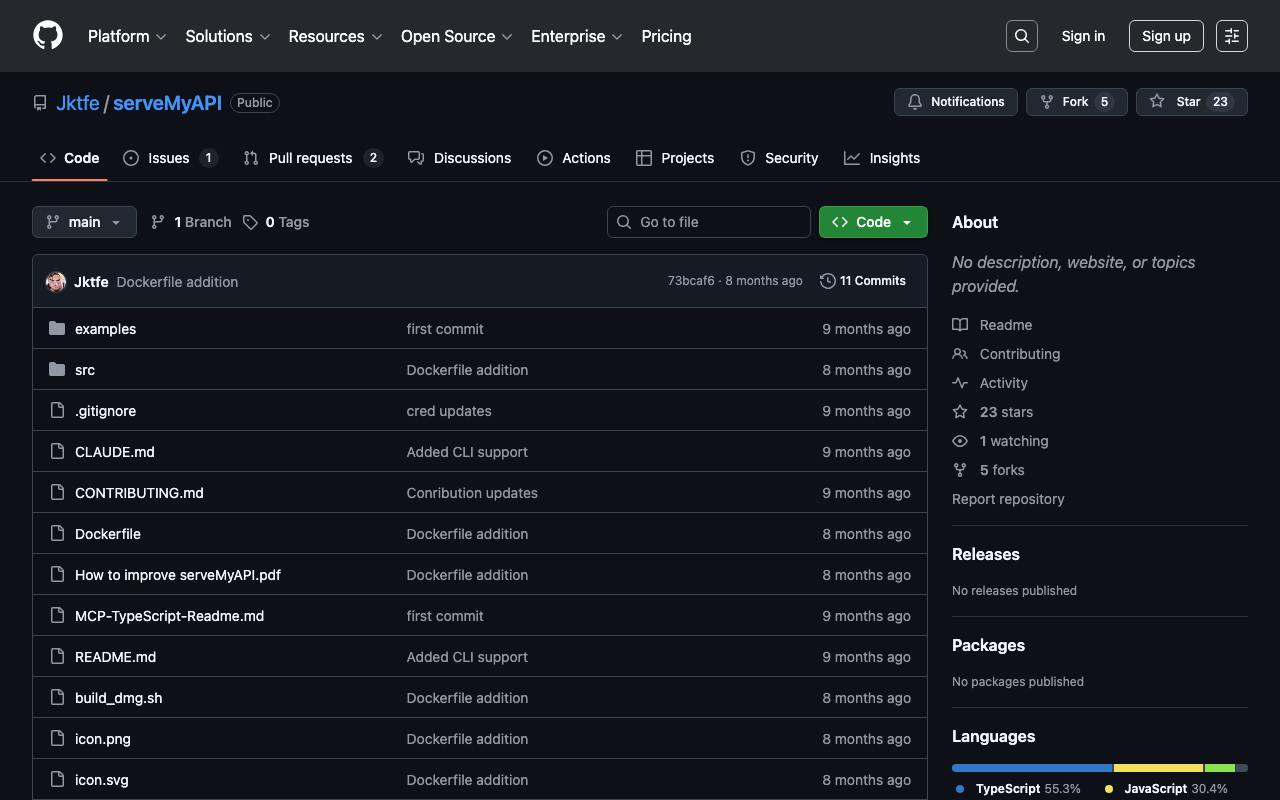Viewport: 1280px width, 800px height.
Task: Expand the main branch dropdown
Action: coord(84,222)
